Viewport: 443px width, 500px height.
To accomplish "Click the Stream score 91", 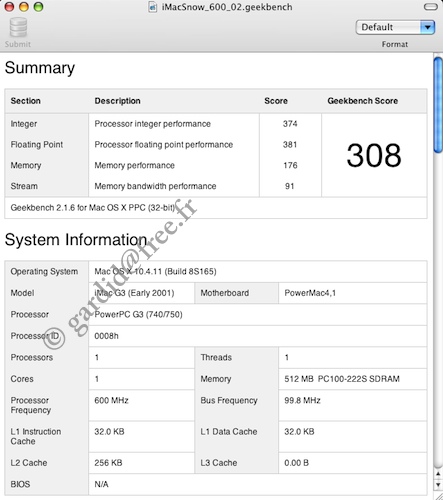I will [290, 186].
